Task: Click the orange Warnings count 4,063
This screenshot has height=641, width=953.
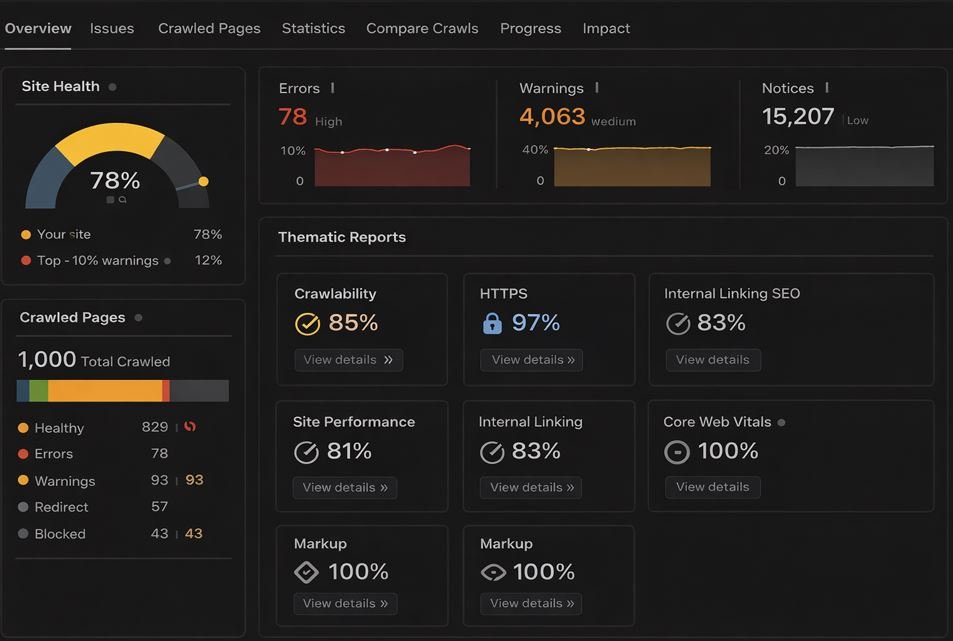Action: pyautogui.click(x=552, y=117)
